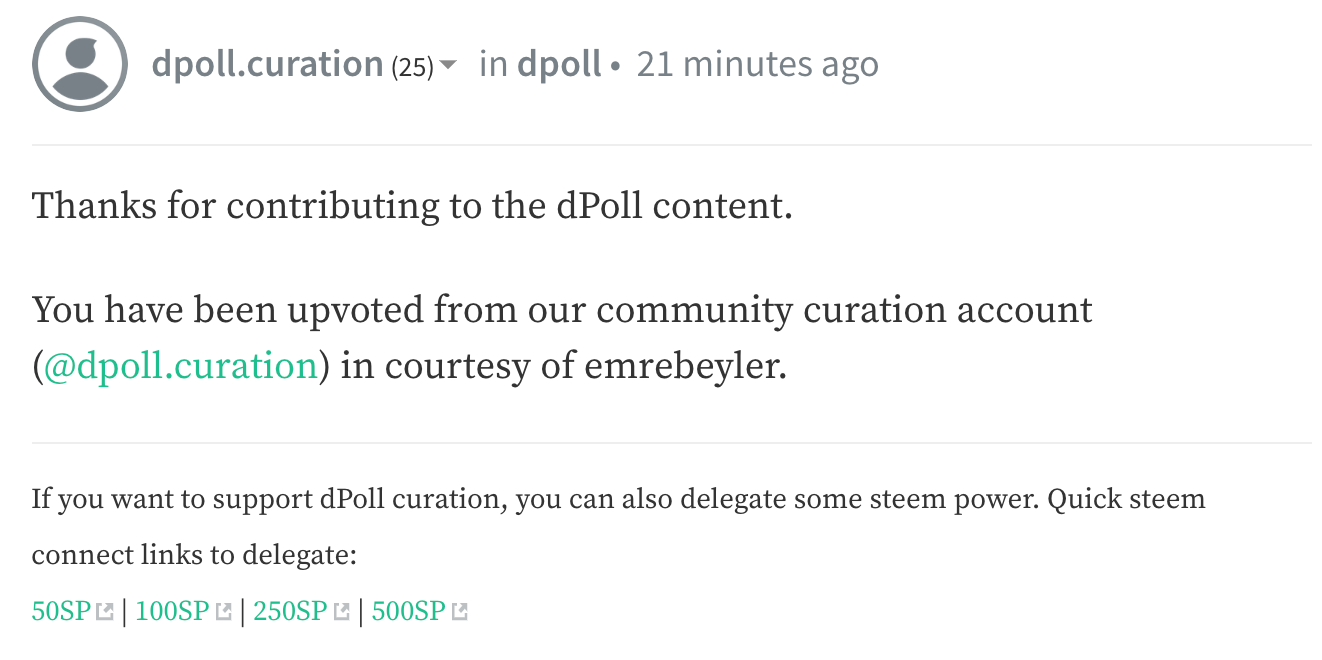Viewport: 1322px width, 660px height.
Task: Click the external-link icon after 50SP
Action: 104,611
